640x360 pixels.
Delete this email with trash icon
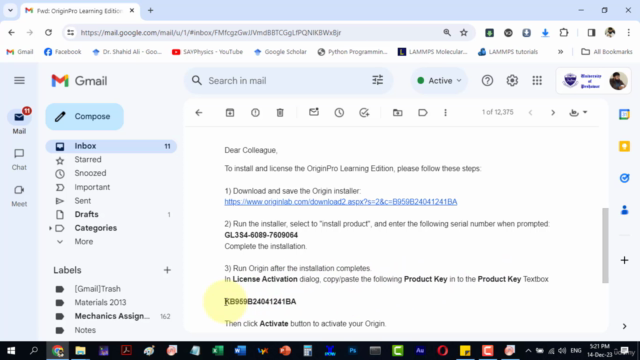[x=280, y=113]
